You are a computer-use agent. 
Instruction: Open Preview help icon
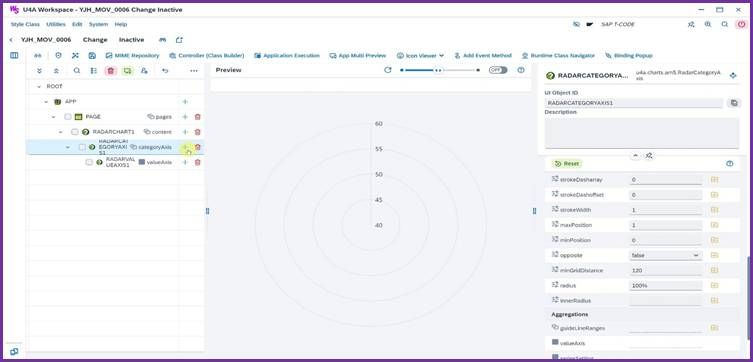(x=521, y=70)
